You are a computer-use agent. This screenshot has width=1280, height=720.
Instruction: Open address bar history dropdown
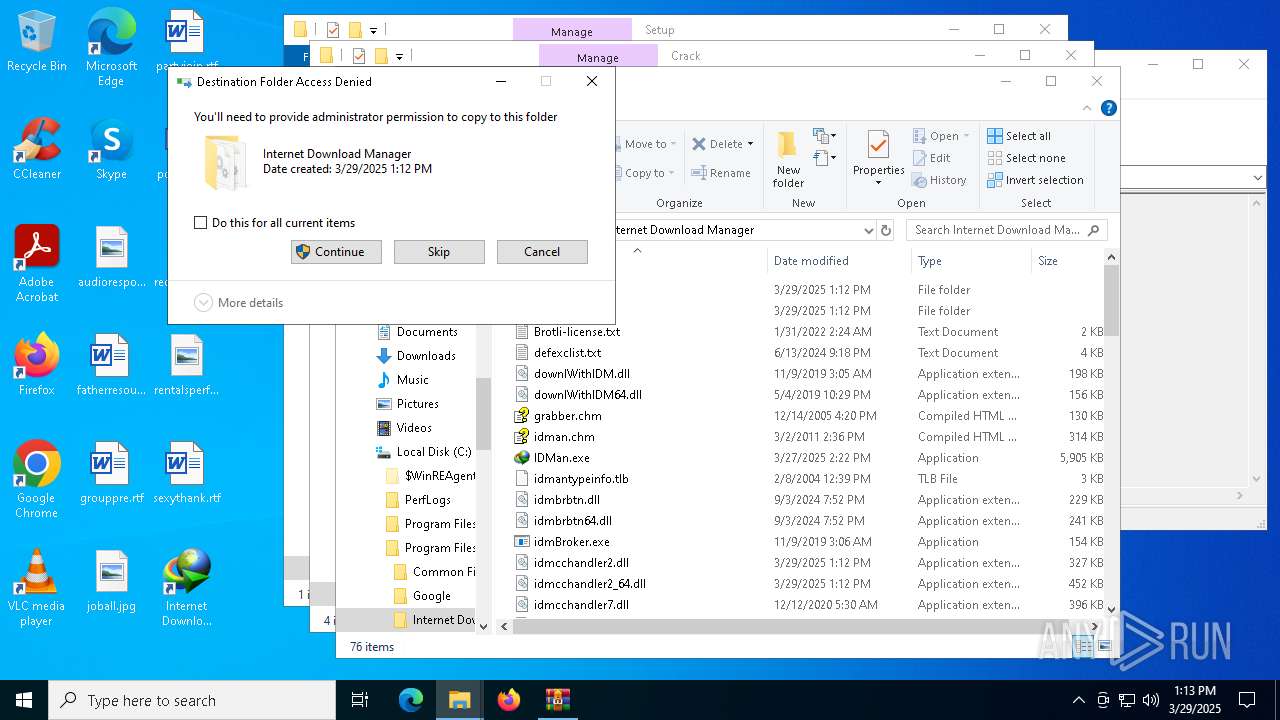click(868, 230)
